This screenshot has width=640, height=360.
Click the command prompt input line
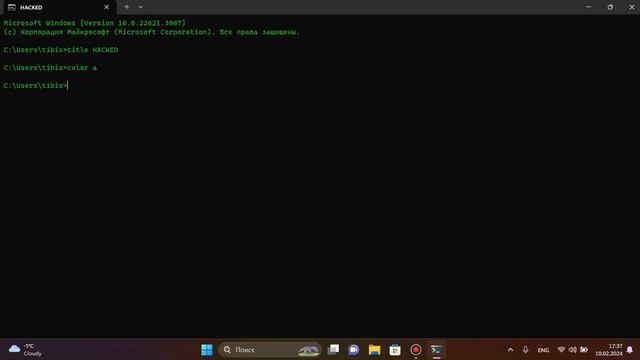click(36, 85)
